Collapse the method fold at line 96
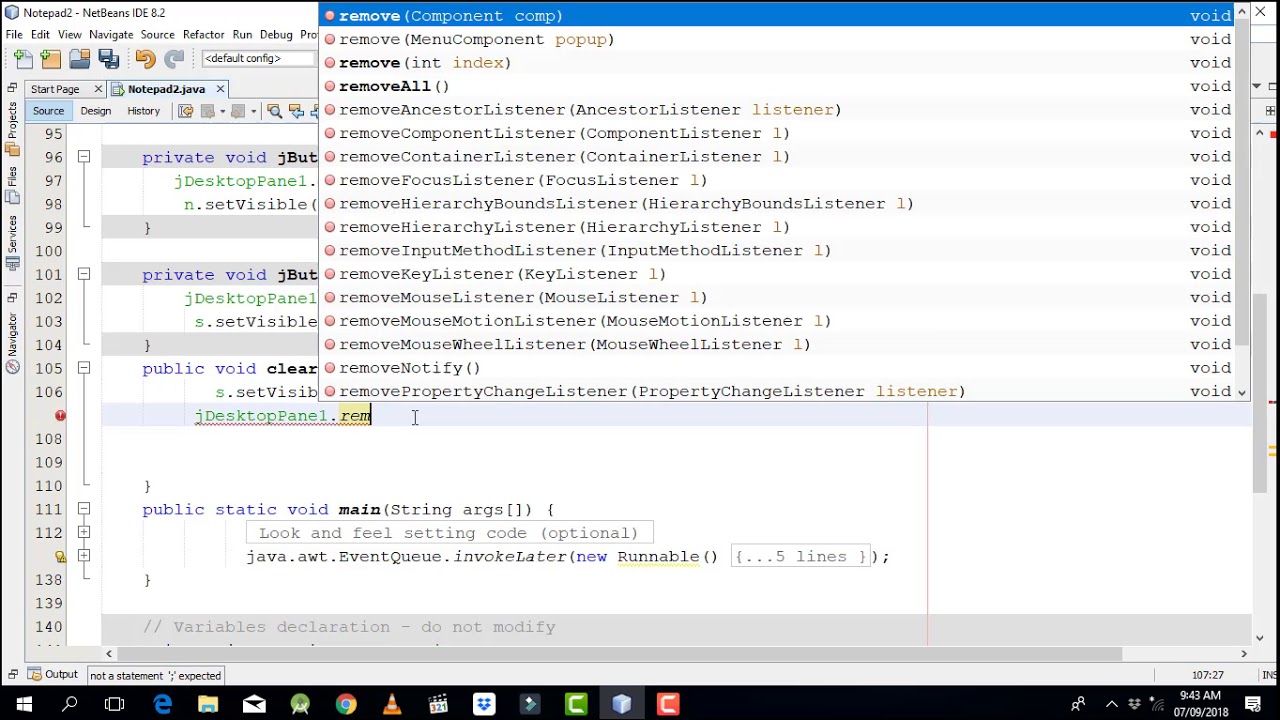 click(x=84, y=157)
